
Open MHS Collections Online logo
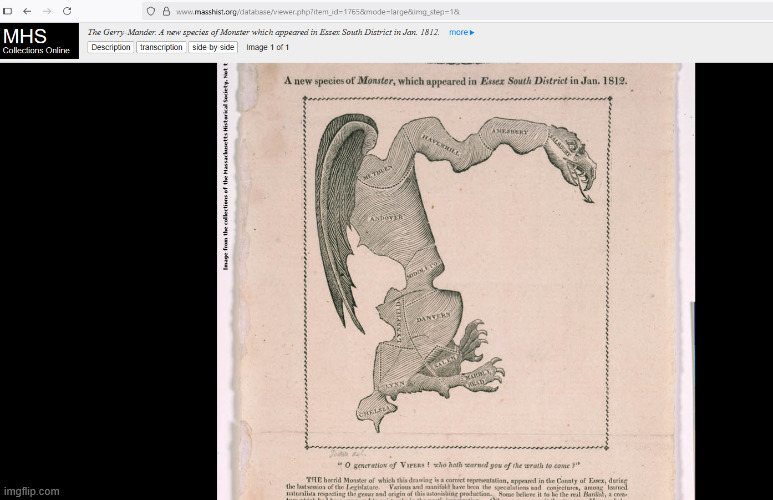[39, 41]
